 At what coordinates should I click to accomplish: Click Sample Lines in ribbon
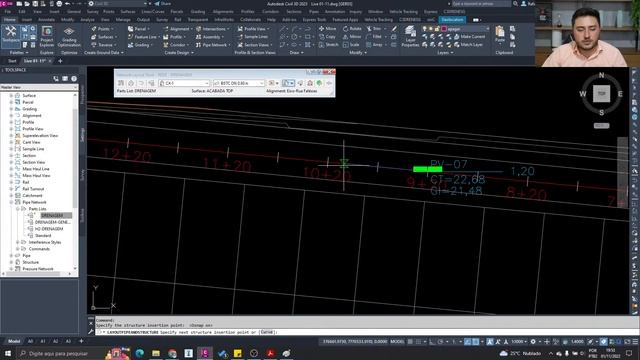coord(253,37)
